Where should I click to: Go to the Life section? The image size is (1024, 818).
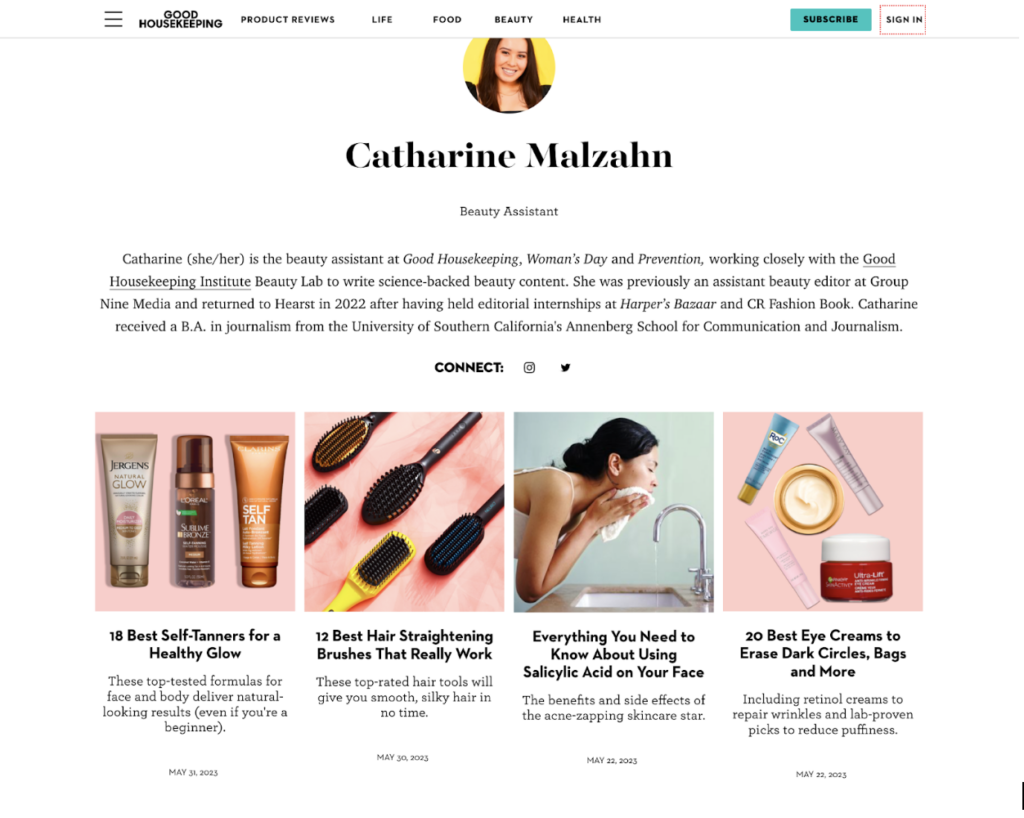[382, 20]
